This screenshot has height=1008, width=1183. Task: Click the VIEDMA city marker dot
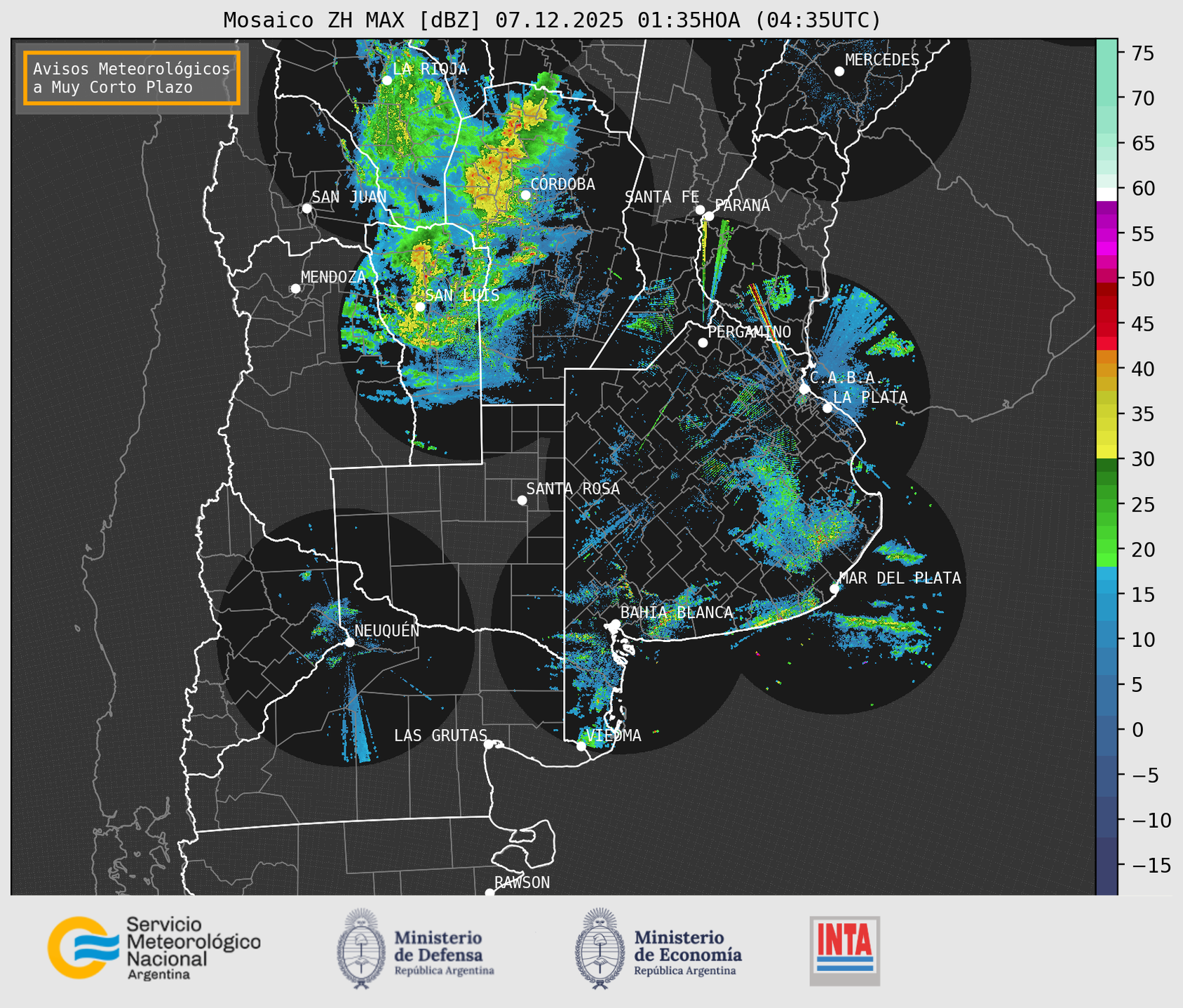point(581,746)
